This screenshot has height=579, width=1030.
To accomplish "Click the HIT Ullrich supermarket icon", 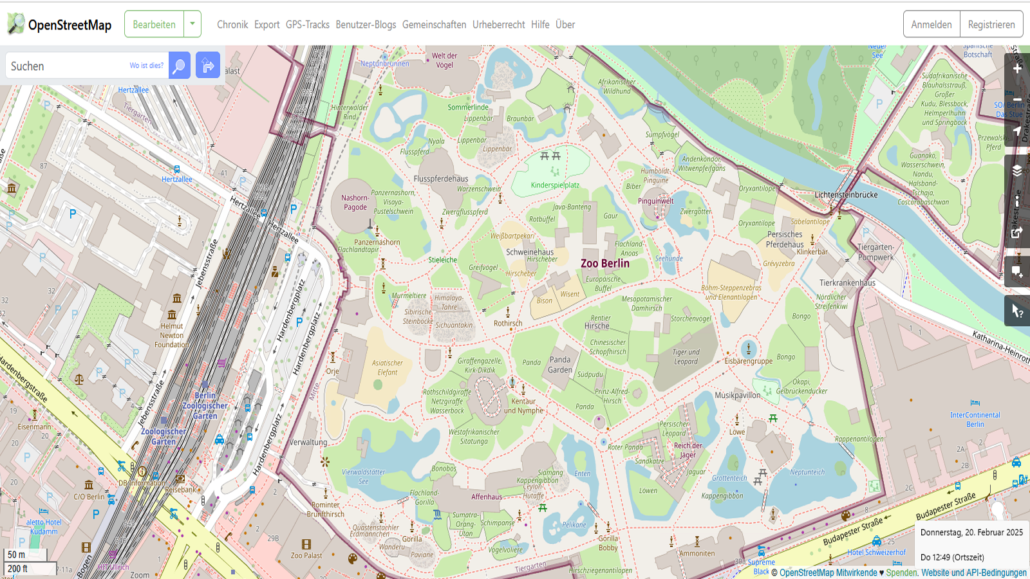I will [113, 556].
